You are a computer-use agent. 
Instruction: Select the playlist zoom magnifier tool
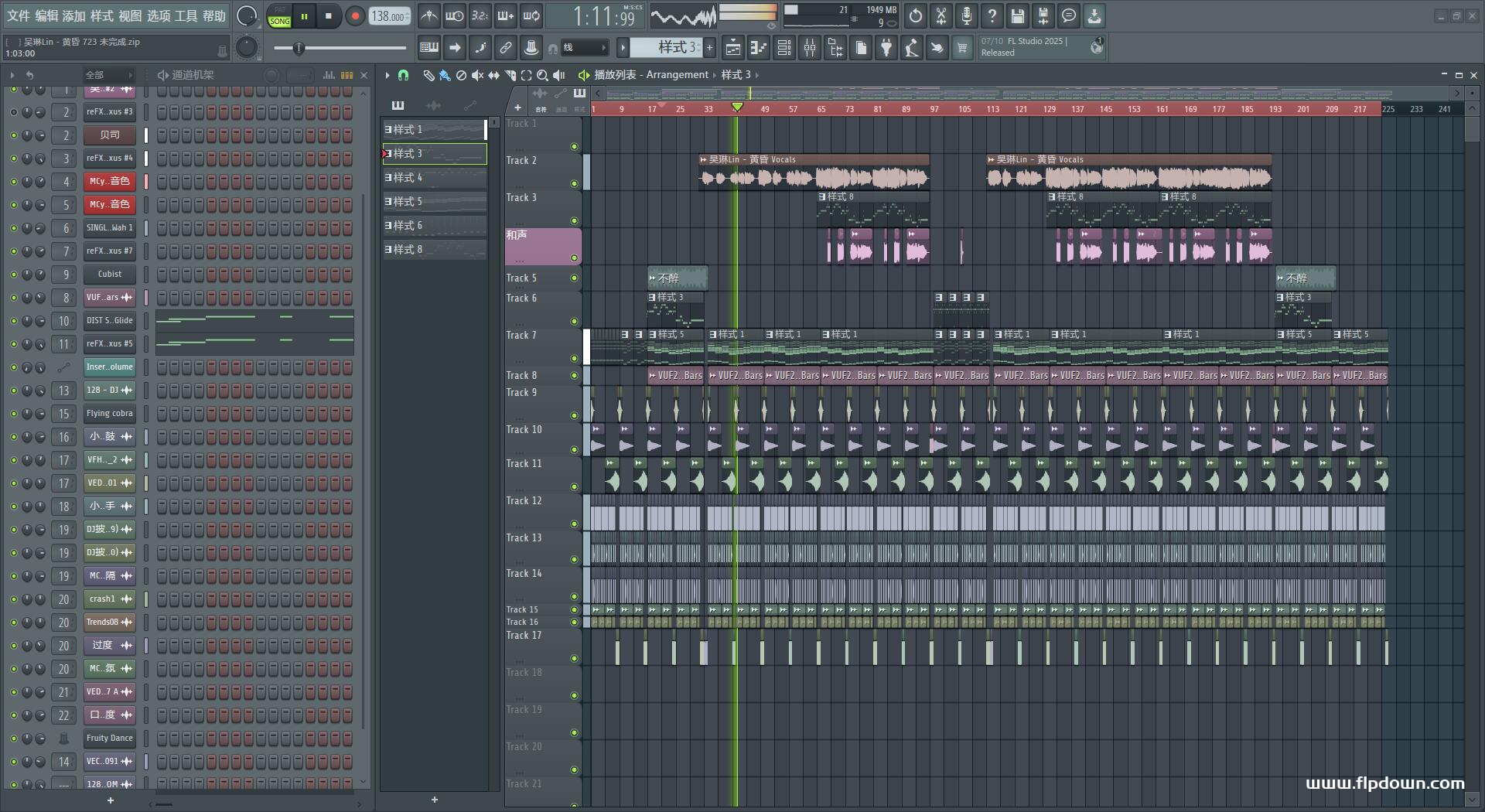542,75
